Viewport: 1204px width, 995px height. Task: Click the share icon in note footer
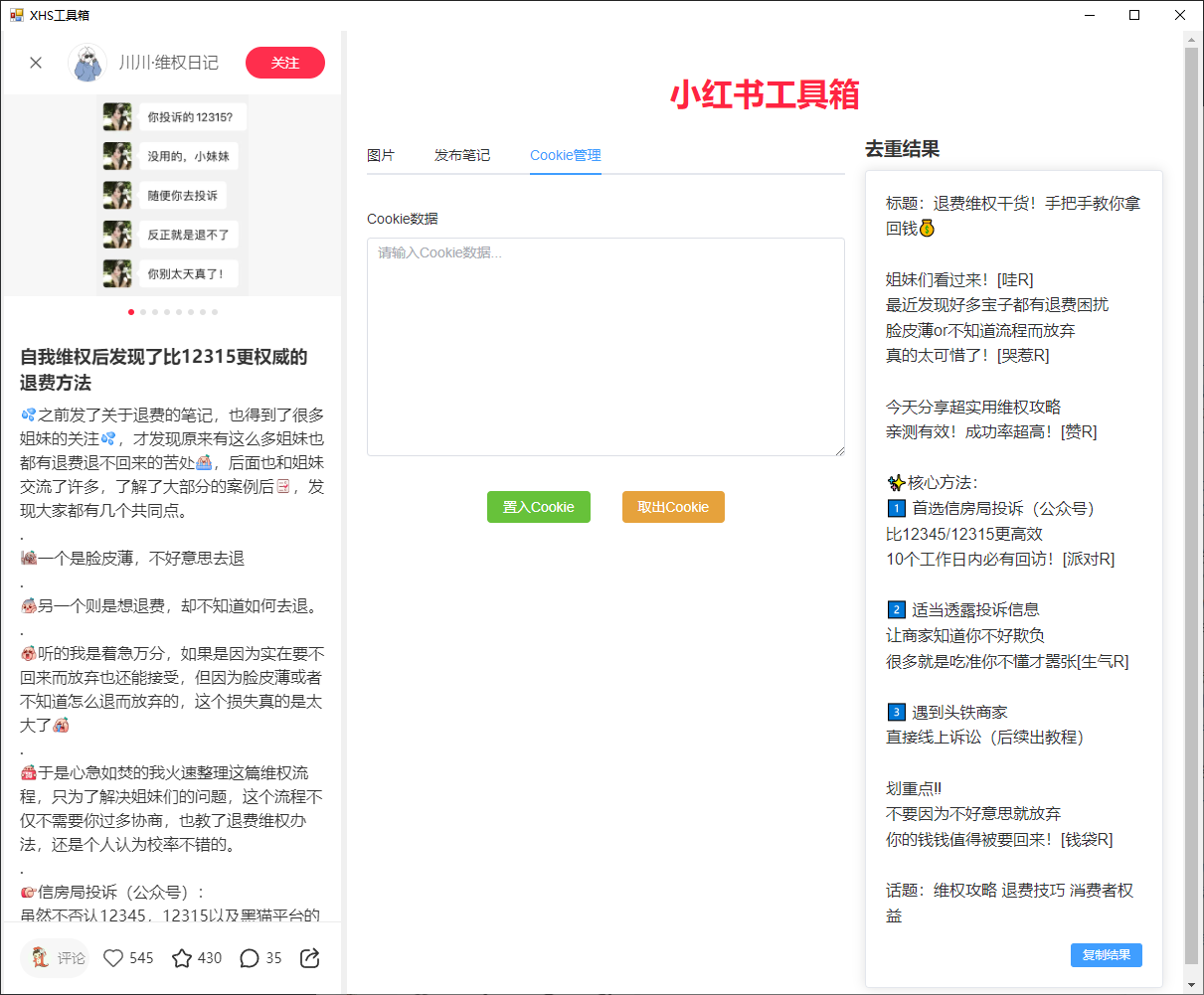pos(309,958)
